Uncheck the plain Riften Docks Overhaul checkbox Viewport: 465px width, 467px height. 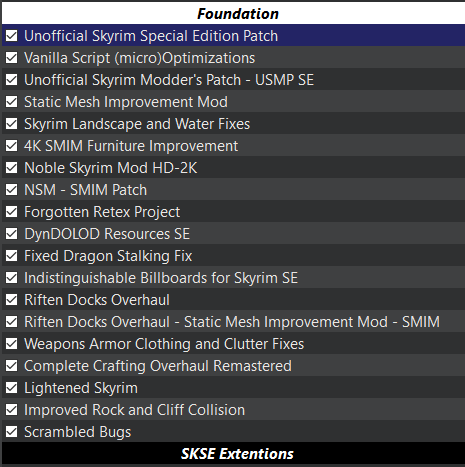[12, 299]
